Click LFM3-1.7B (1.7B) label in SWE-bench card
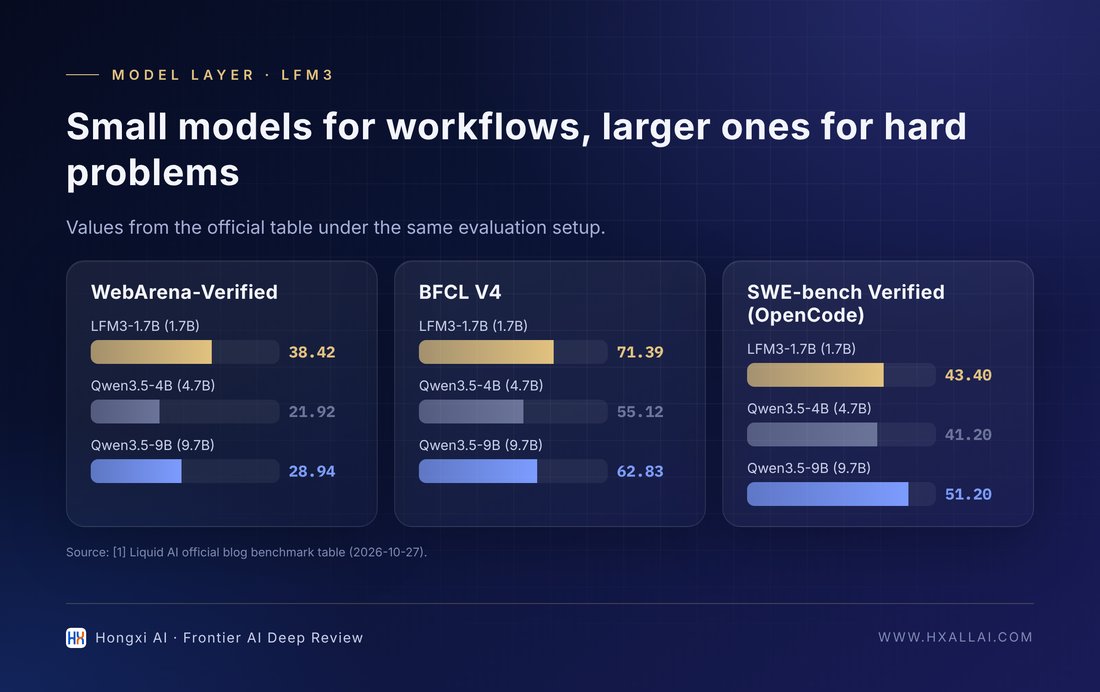 (801, 349)
